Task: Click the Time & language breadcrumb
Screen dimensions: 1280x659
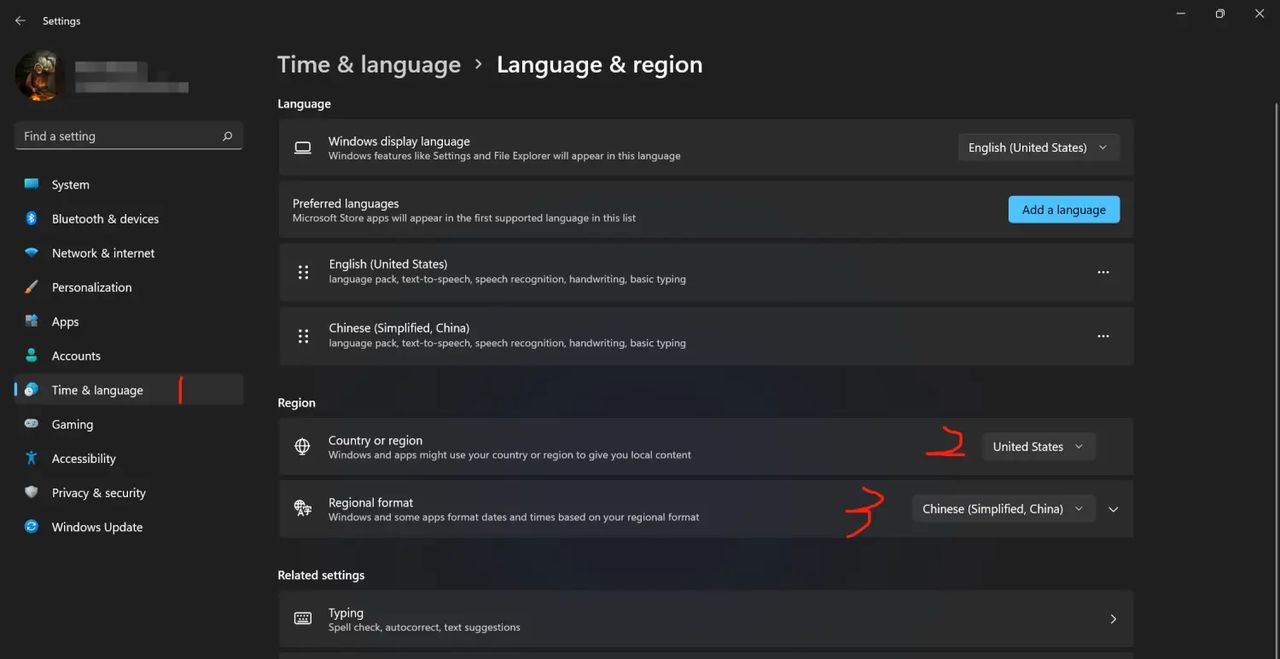Action: [368, 63]
